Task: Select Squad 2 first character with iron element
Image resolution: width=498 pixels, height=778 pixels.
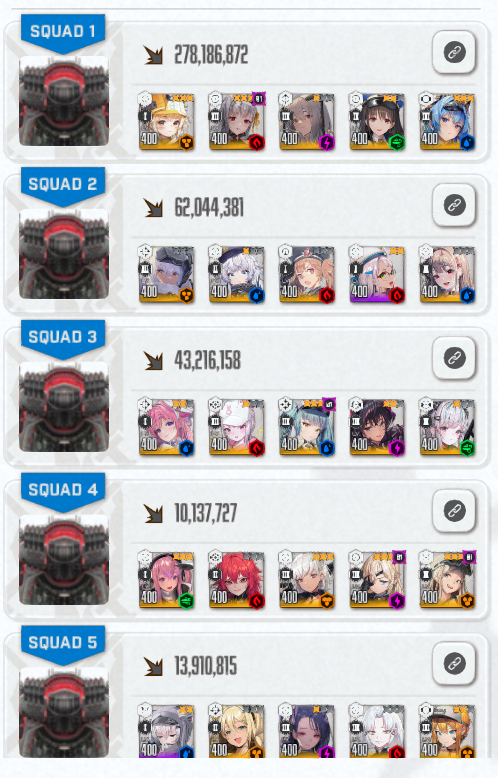Action: [166, 274]
